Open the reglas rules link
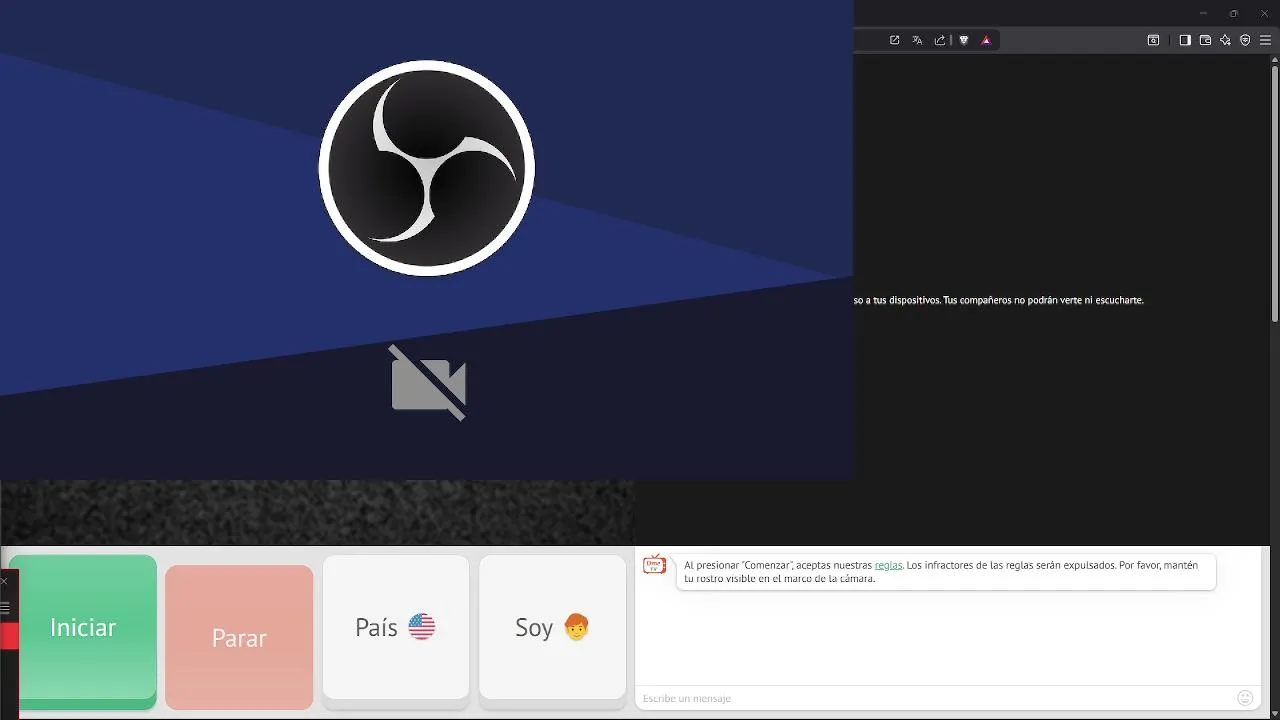The height and width of the screenshot is (720, 1280). pyautogui.click(x=888, y=565)
